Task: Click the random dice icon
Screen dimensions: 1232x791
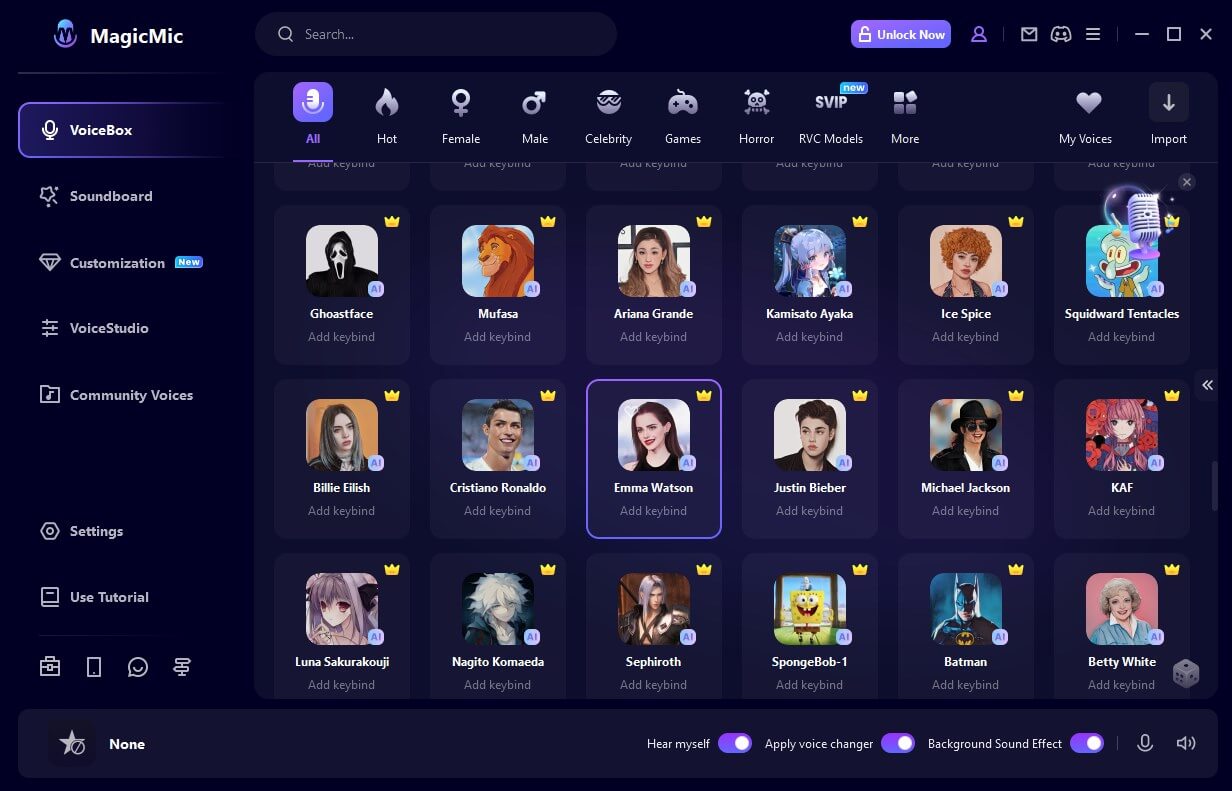Action: pos(1186,673)
